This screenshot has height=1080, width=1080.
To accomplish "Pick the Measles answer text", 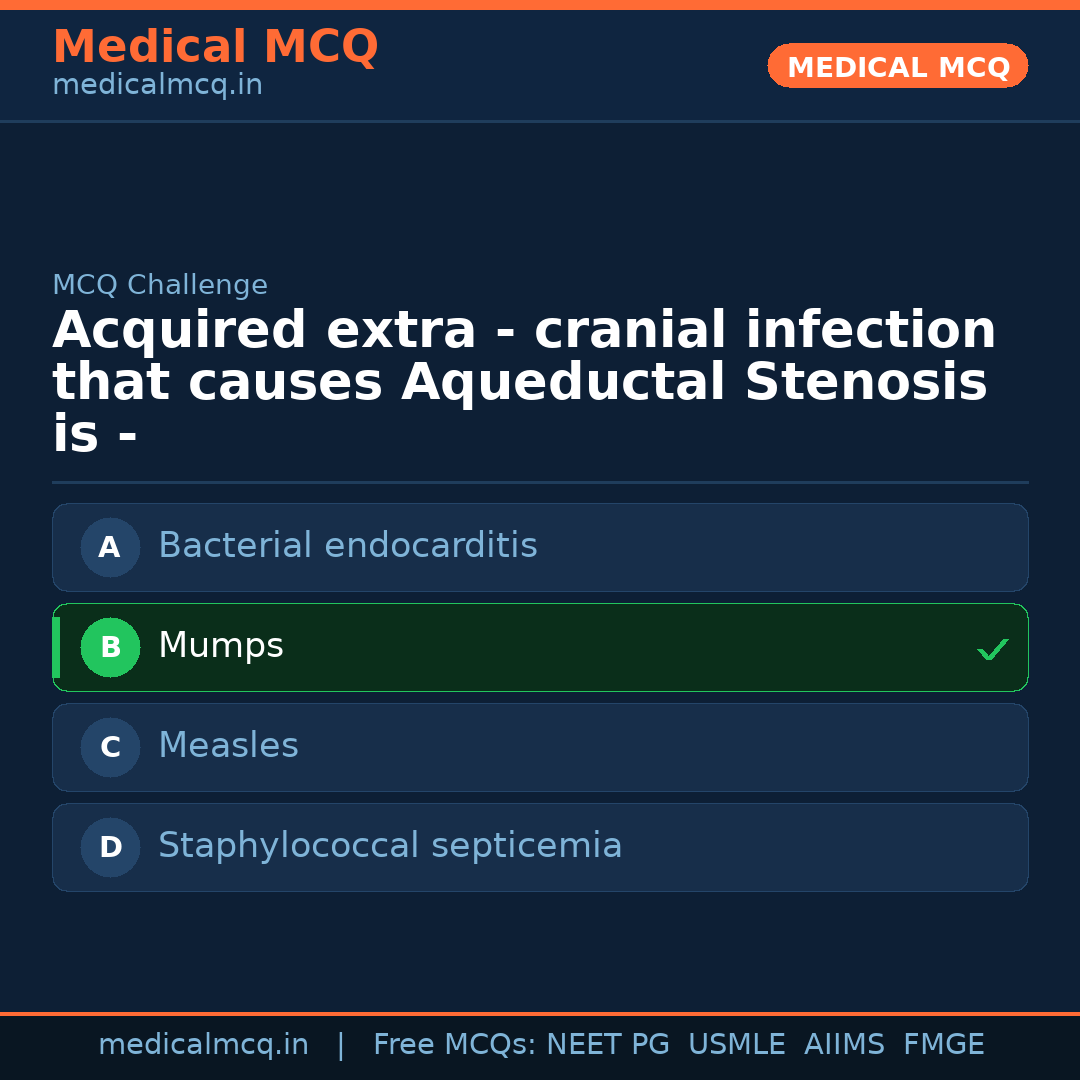I will click(x=228, y=746).
